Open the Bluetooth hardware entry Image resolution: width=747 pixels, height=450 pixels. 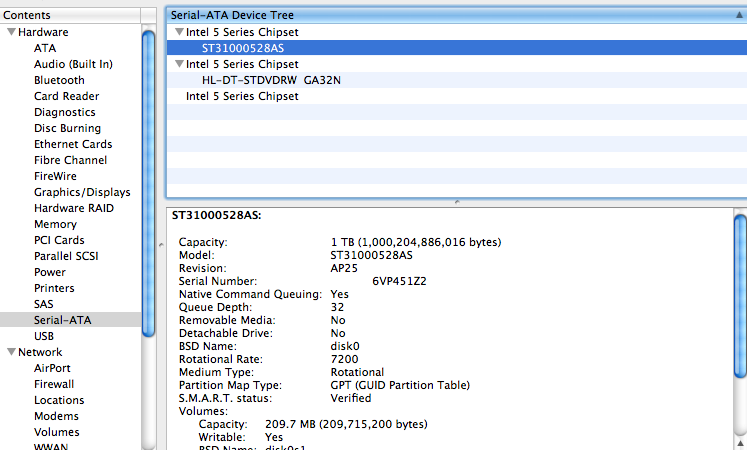point(59,80)
